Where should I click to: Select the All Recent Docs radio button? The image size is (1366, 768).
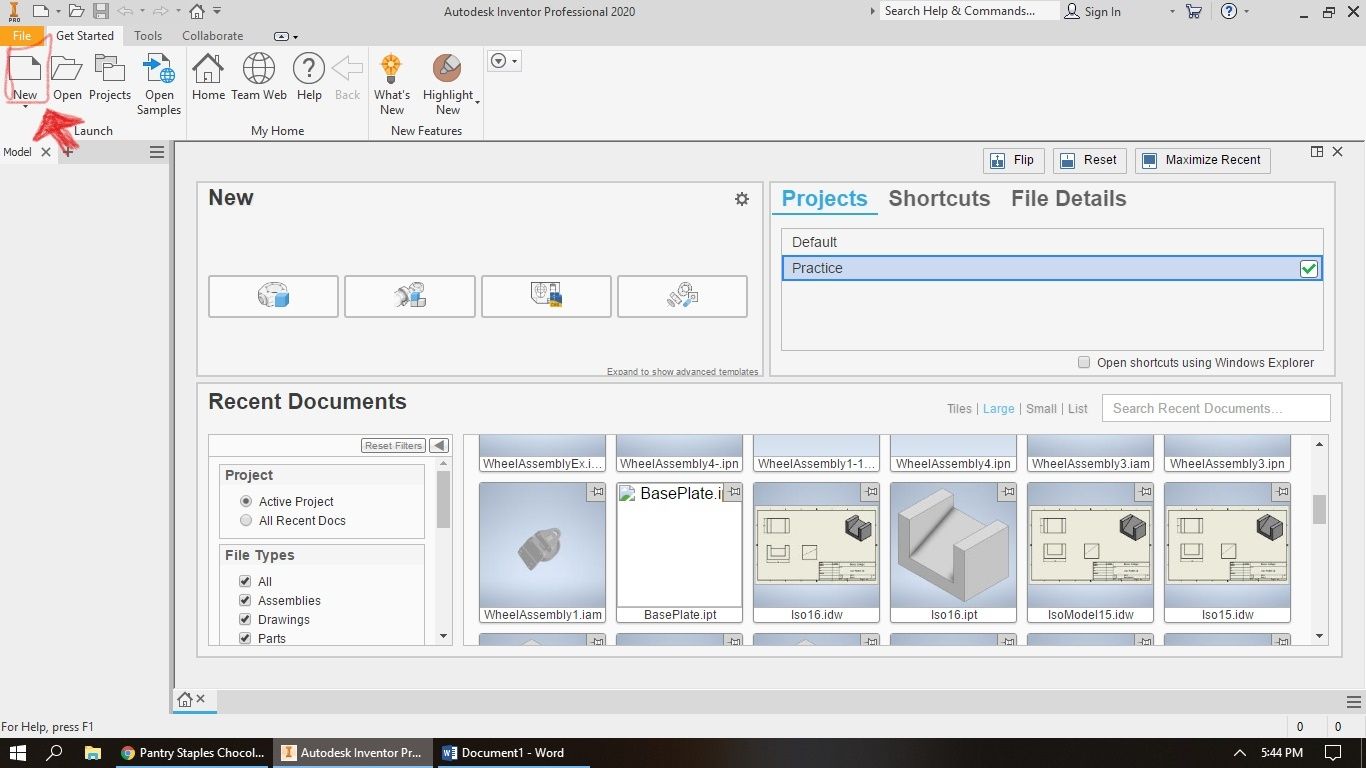(x=246, y=520)
